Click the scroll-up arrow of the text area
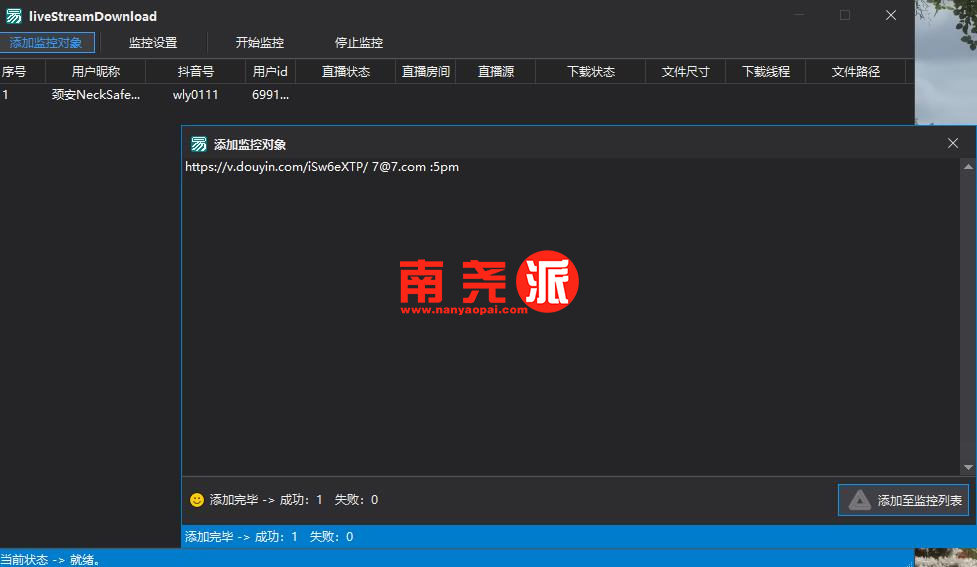The width and height of the screenshot is (977, 567). [968, 166]
